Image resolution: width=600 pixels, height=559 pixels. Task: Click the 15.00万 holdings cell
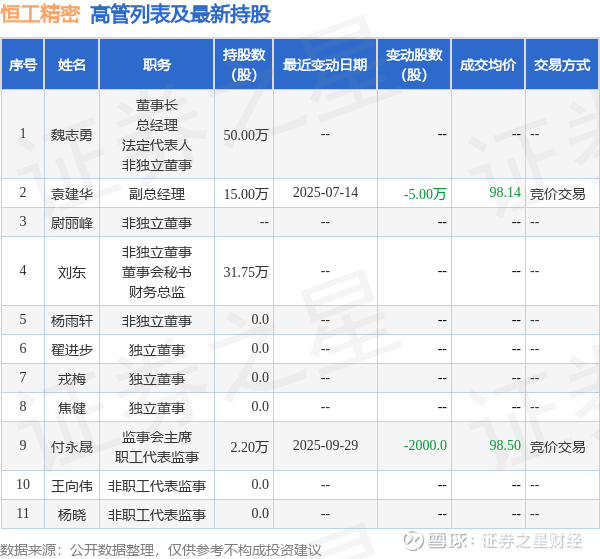click(x=246, y=194)
